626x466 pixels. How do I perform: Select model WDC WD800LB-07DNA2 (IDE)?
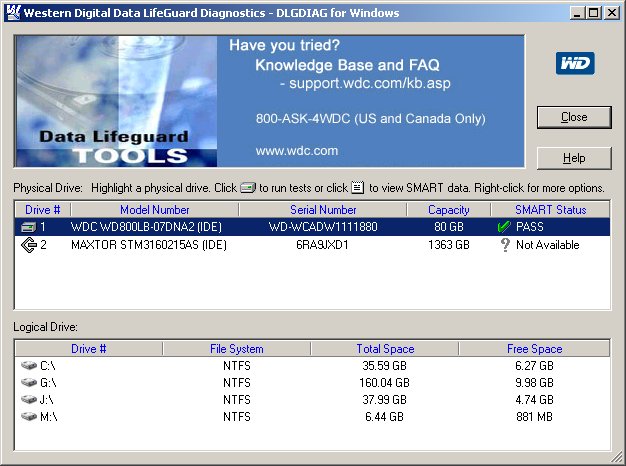(146, 227)
